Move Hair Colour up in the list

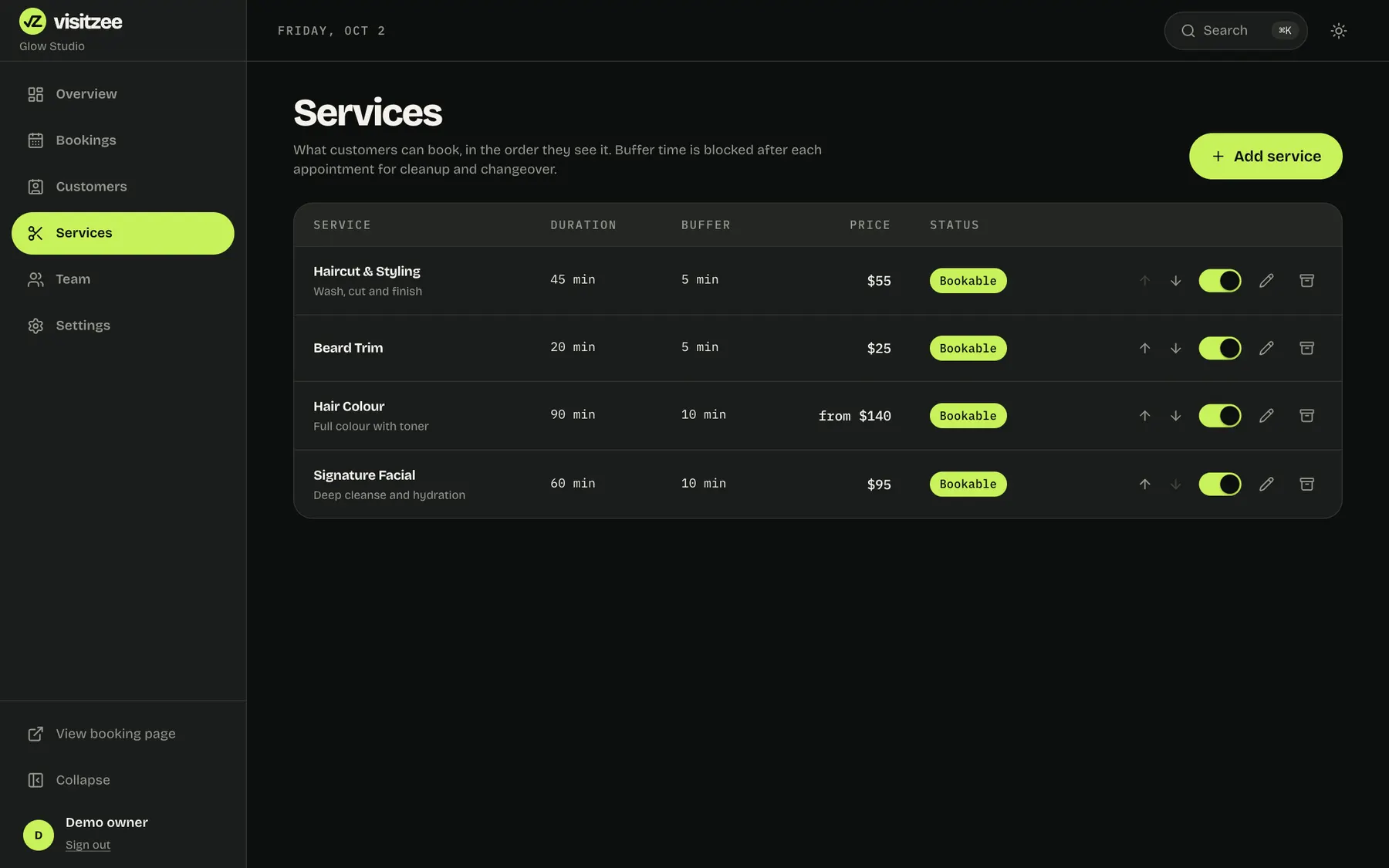point(1144,416)
